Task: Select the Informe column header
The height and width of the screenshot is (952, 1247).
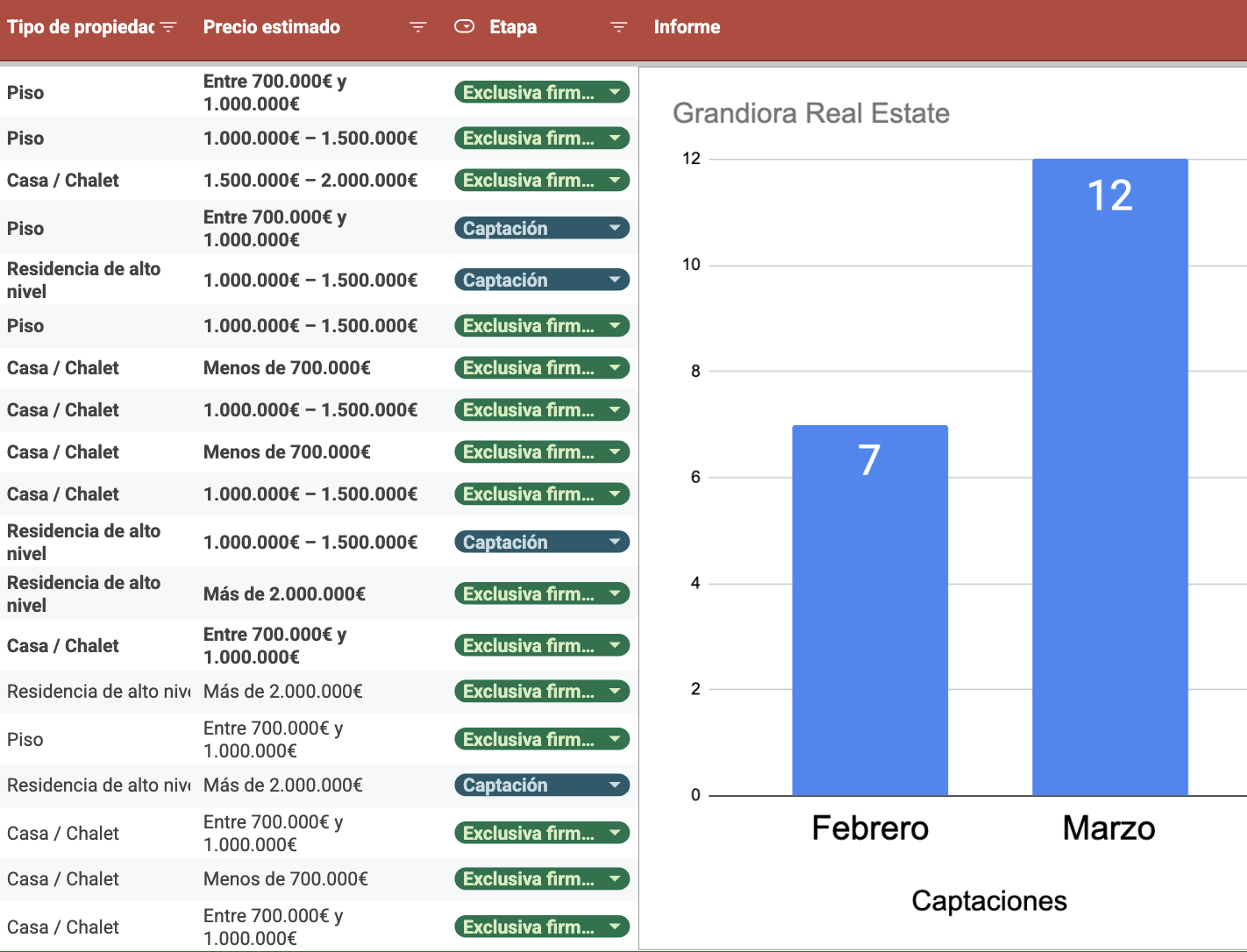Action: [687, 27]
